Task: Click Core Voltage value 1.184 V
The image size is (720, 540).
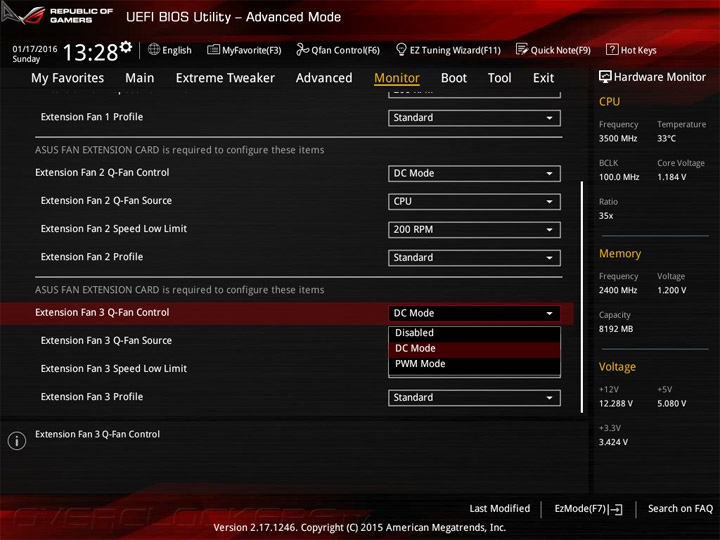Action: tap(672, 177)
